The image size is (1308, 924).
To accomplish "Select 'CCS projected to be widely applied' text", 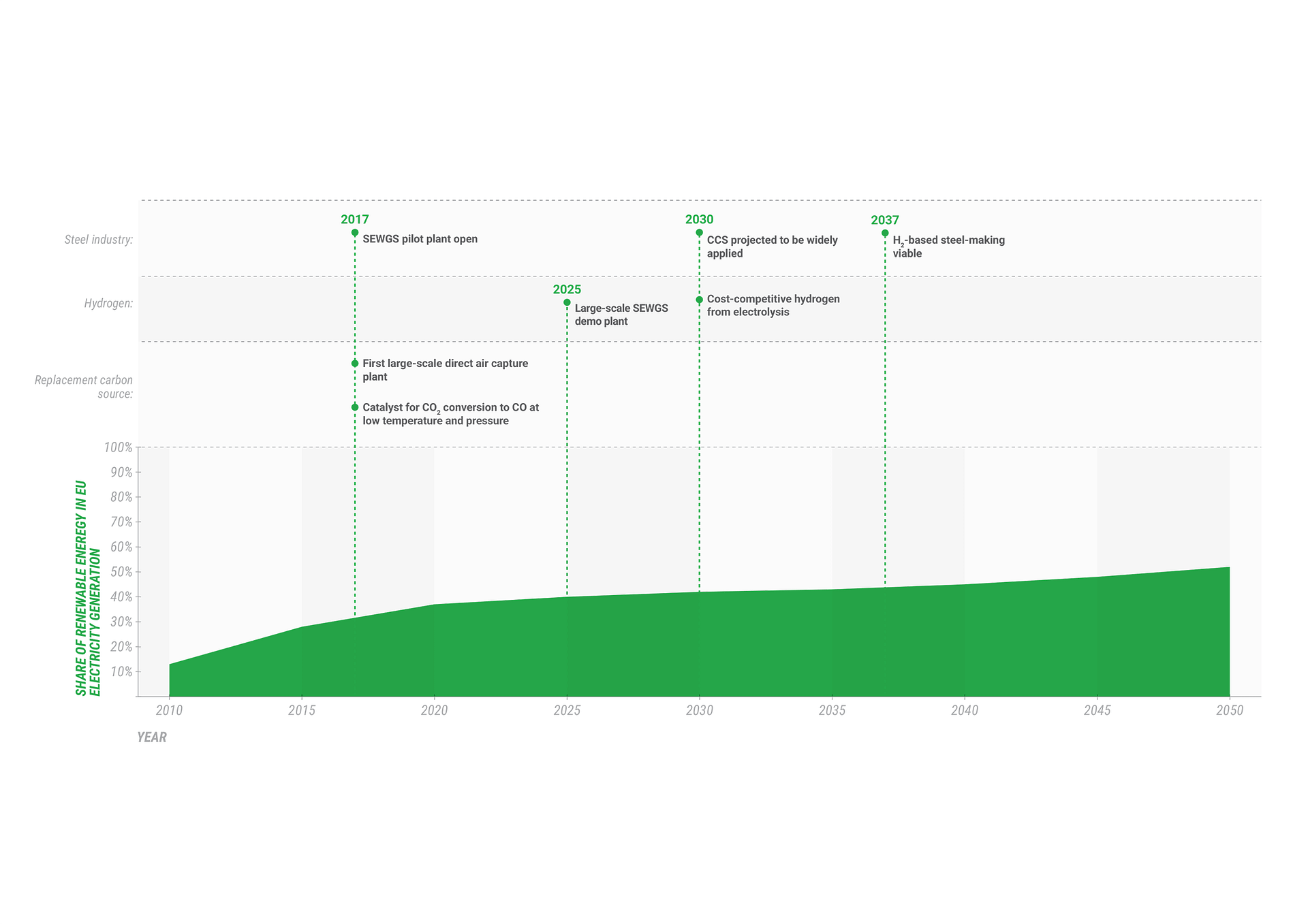I will point(772,246).
